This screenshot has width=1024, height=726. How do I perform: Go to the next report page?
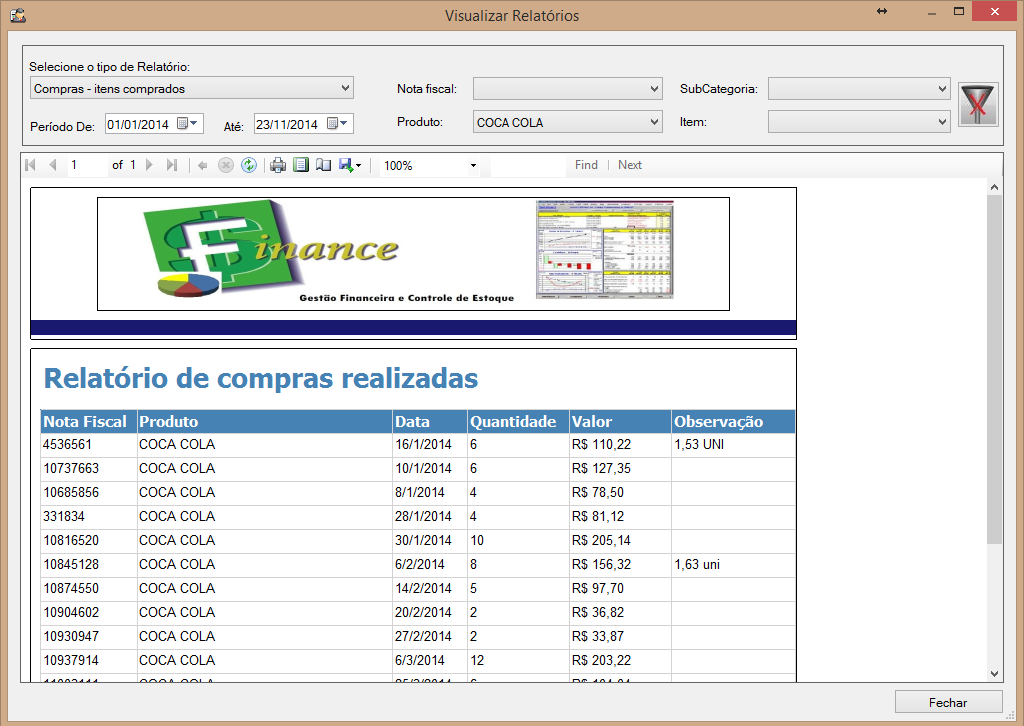tap(150, 165)
